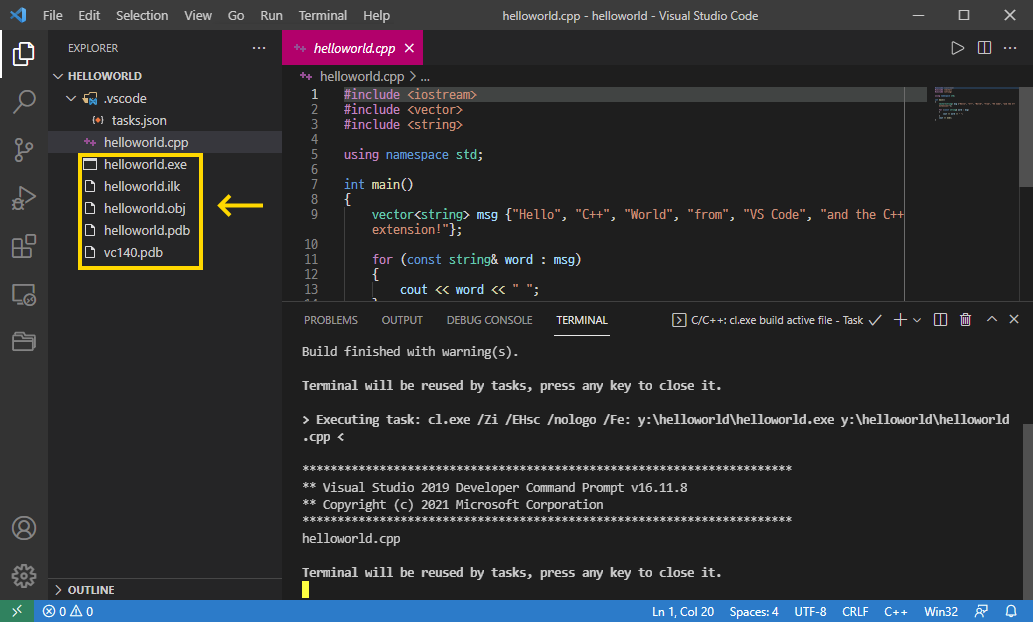Click the breadcrumb ellipsis symbol segment
The height and width of the screenshot is (622, 1033).
425,76
